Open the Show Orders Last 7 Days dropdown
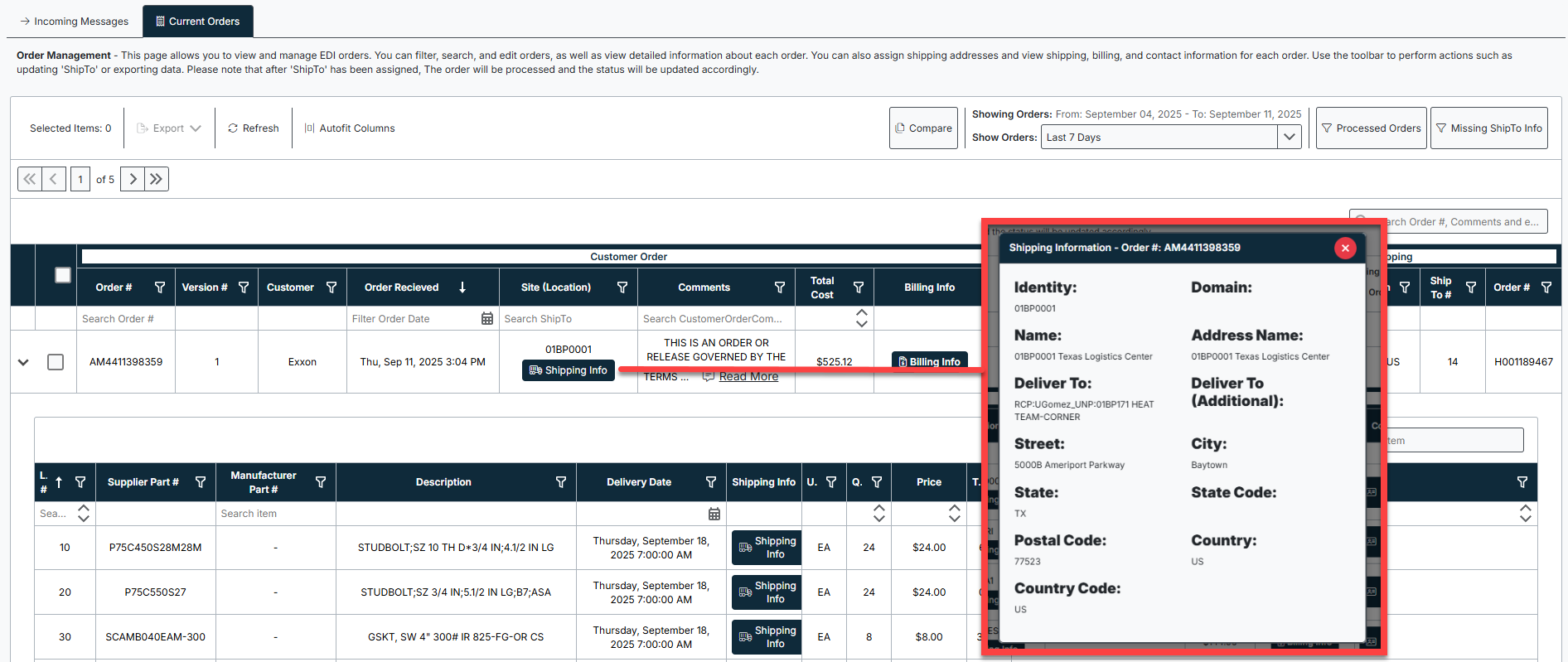1568x662 pixels. 1289,138
